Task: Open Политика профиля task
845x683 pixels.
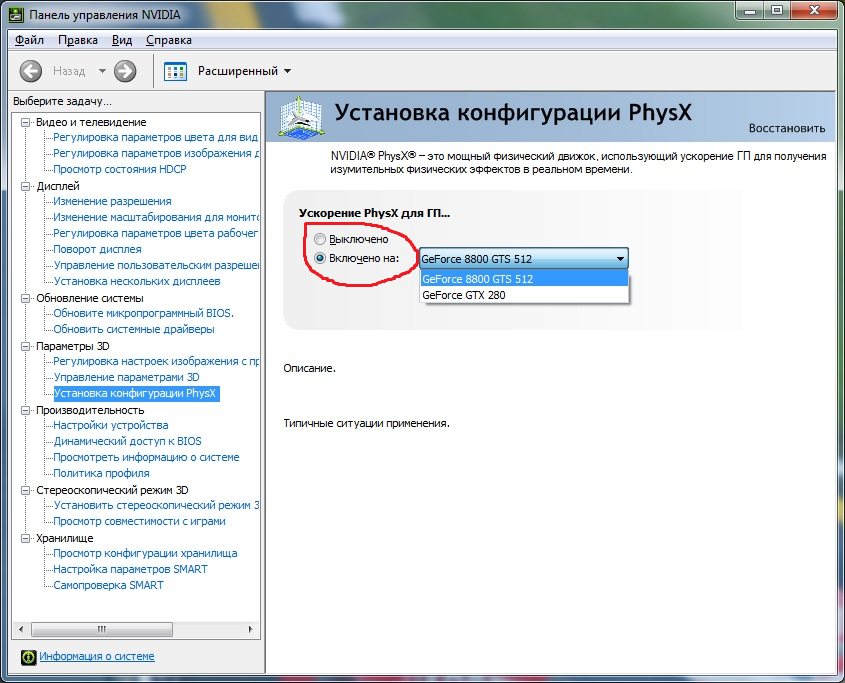Action: (x=101, y=473)
